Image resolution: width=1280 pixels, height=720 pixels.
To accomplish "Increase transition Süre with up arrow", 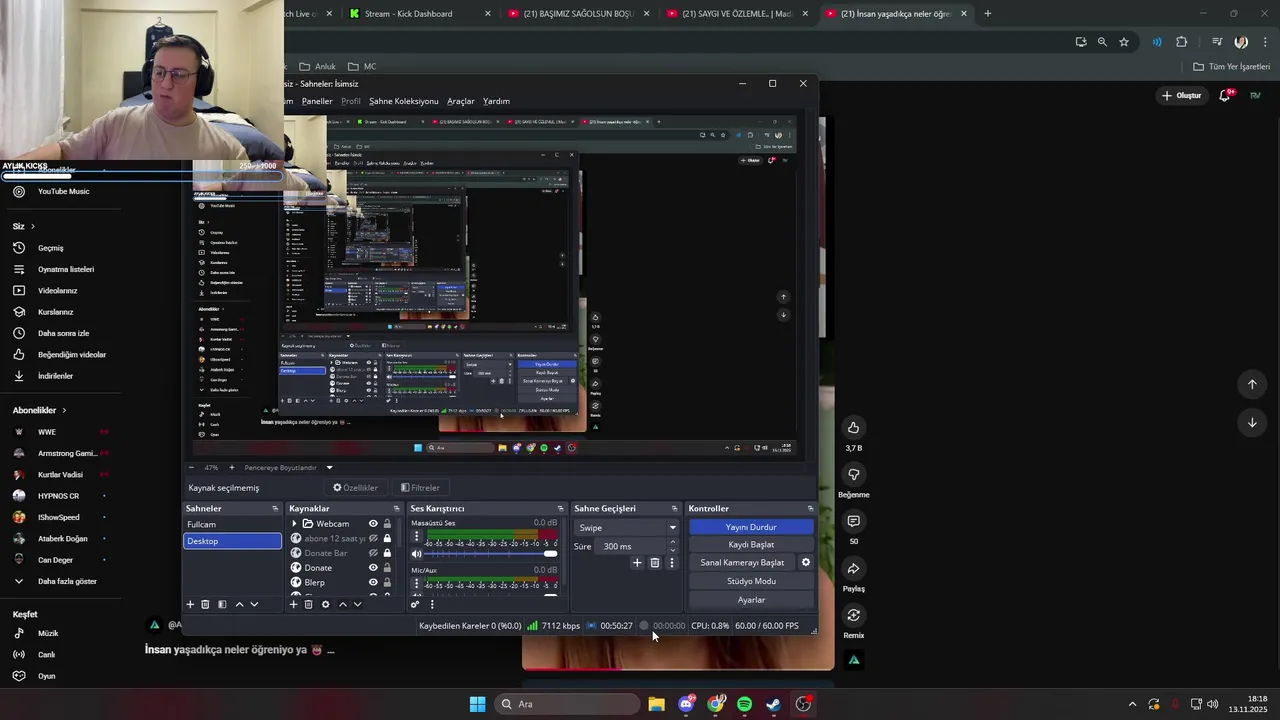I will 672,542.
